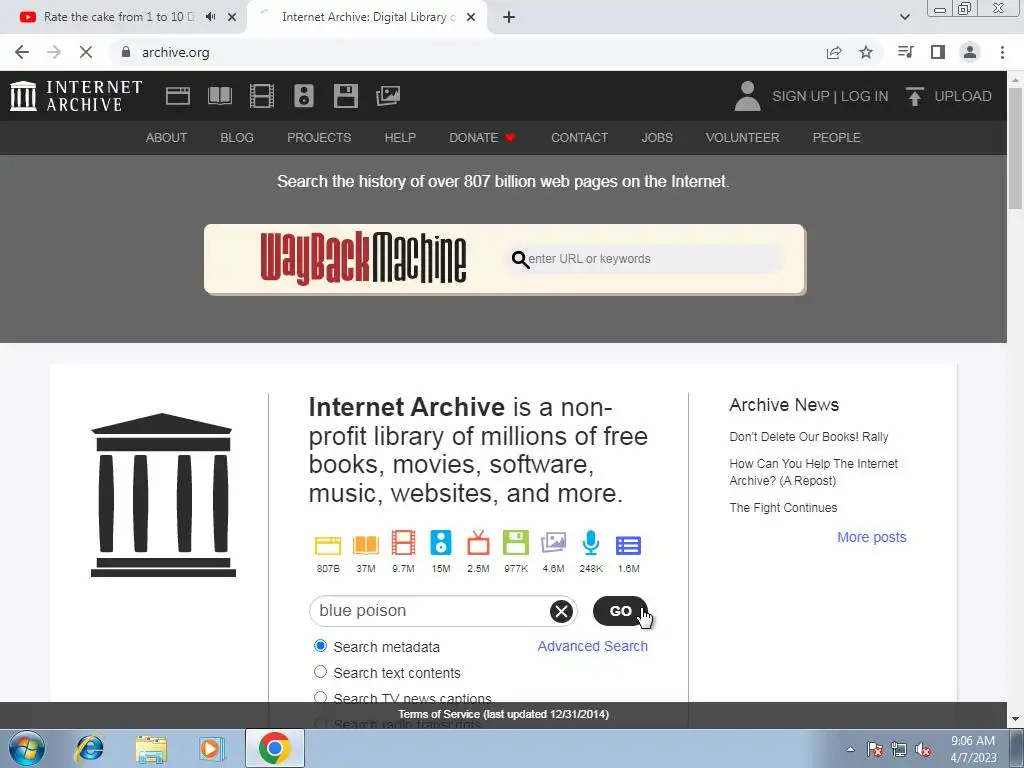Open Don't Delete Our Books! Rally post
The height and width of the screenshot is (768, 1024).
point(808,436)
